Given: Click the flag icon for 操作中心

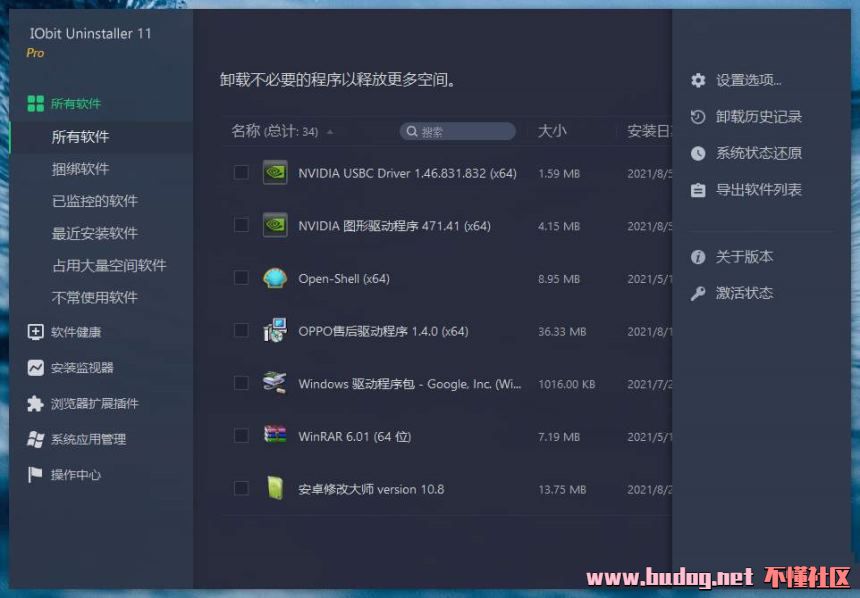Looking at the screenshot, I should point(35,475).
